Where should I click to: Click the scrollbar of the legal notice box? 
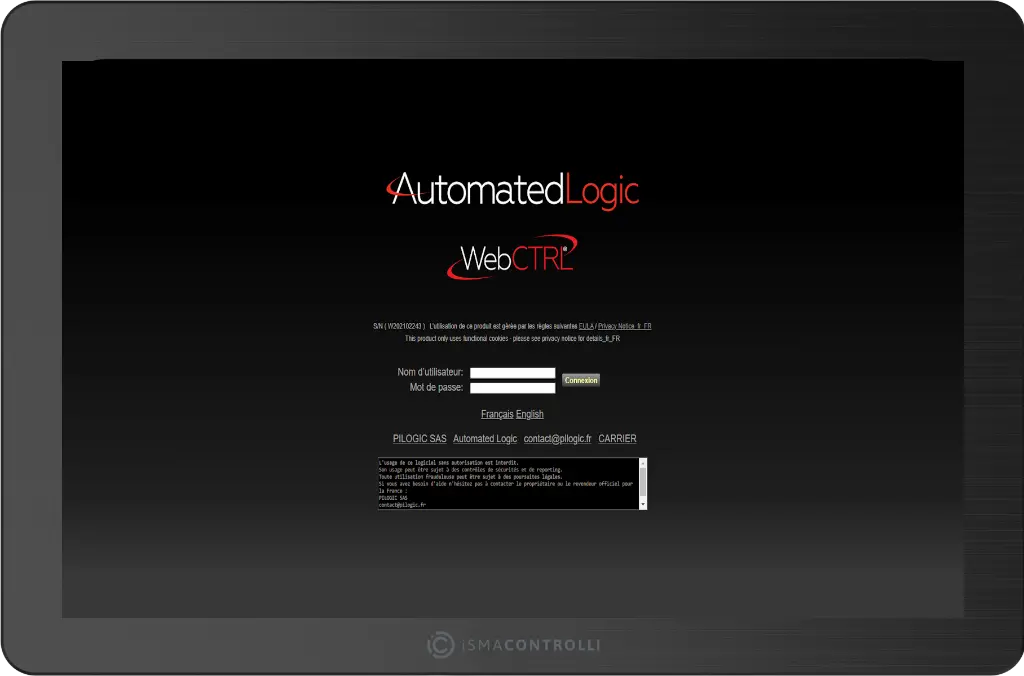[641, 483]
